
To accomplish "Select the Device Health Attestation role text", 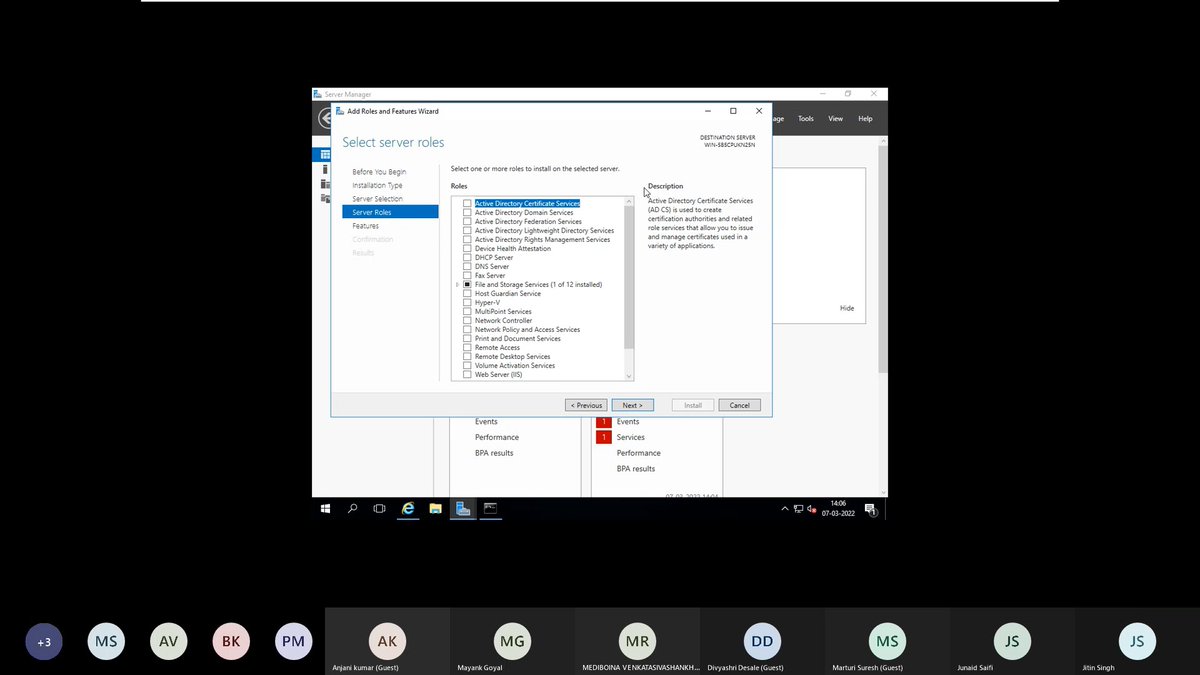I will coord(513,249).
